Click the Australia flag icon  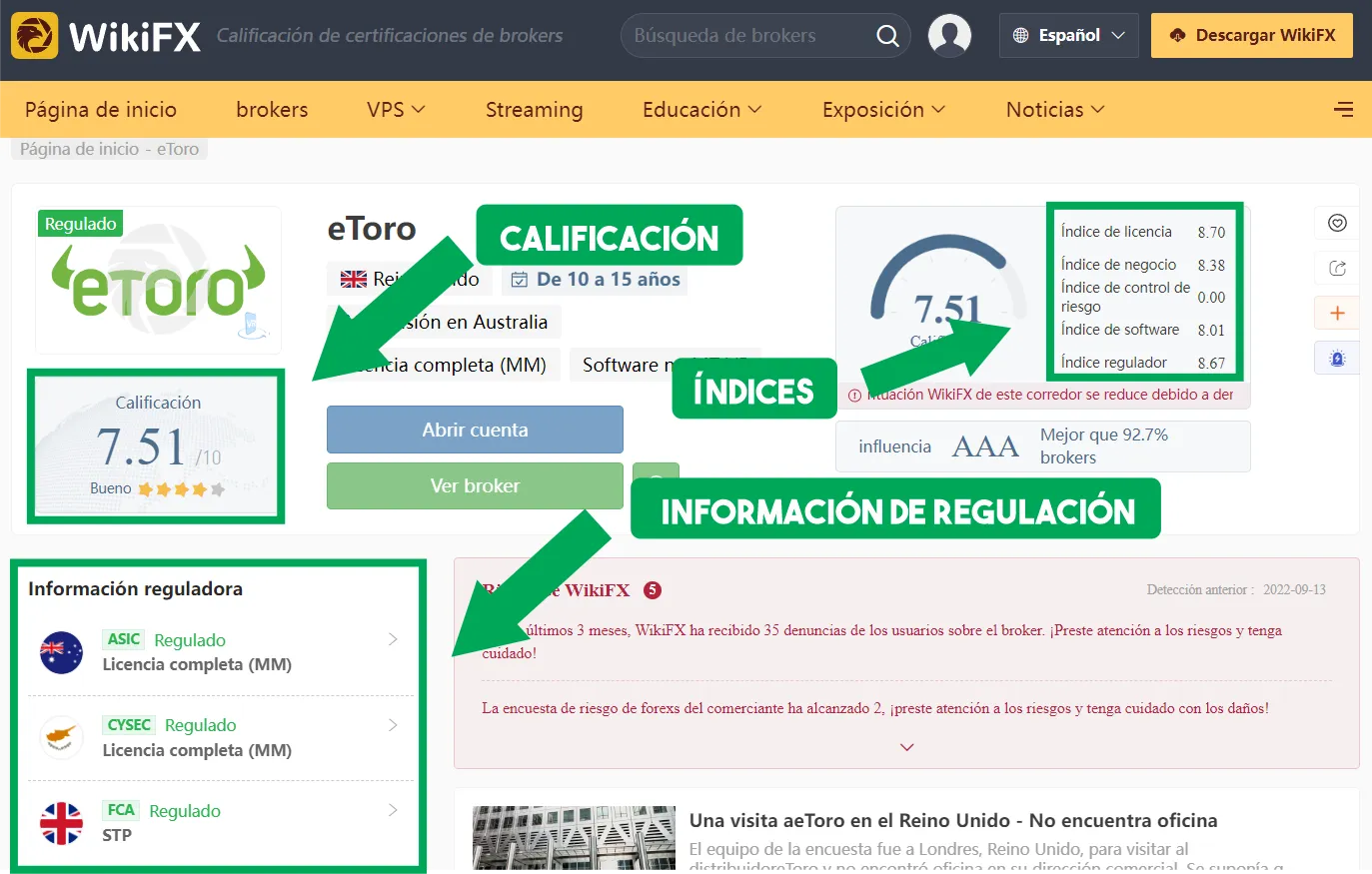[x=61, y=652]
